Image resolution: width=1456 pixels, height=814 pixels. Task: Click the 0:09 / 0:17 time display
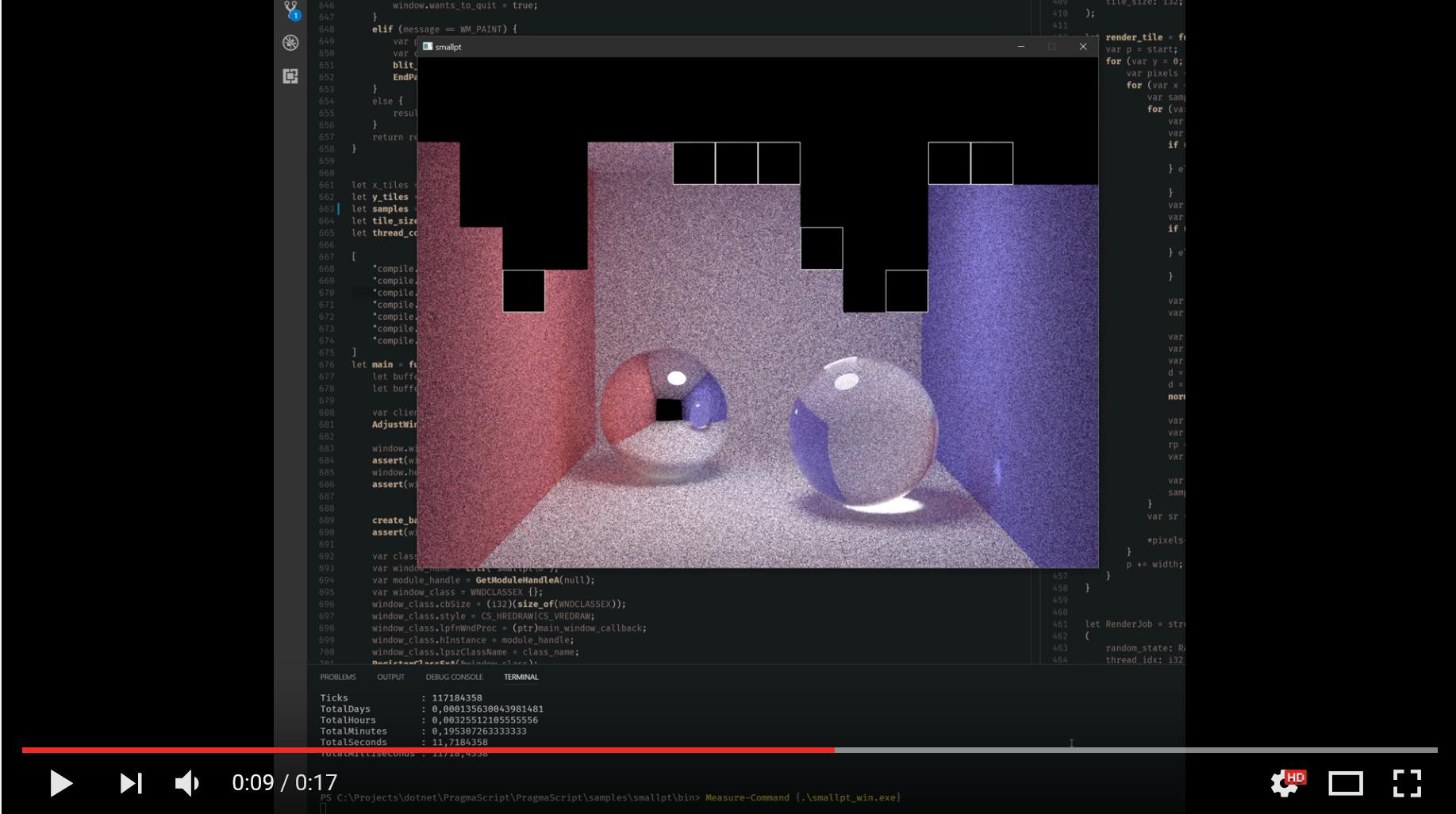(x=285, y=783)
